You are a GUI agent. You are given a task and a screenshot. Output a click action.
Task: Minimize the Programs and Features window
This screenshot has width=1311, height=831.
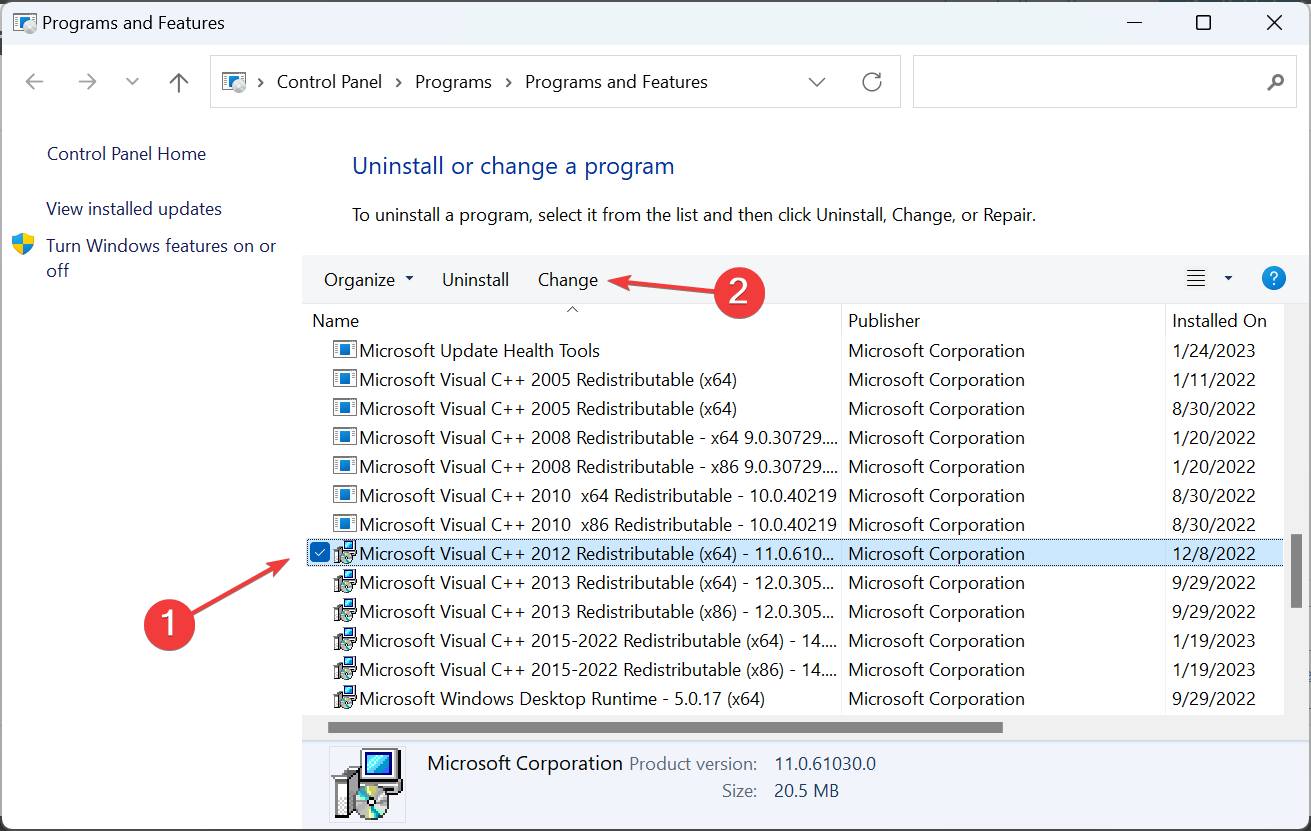[1134, 23]
